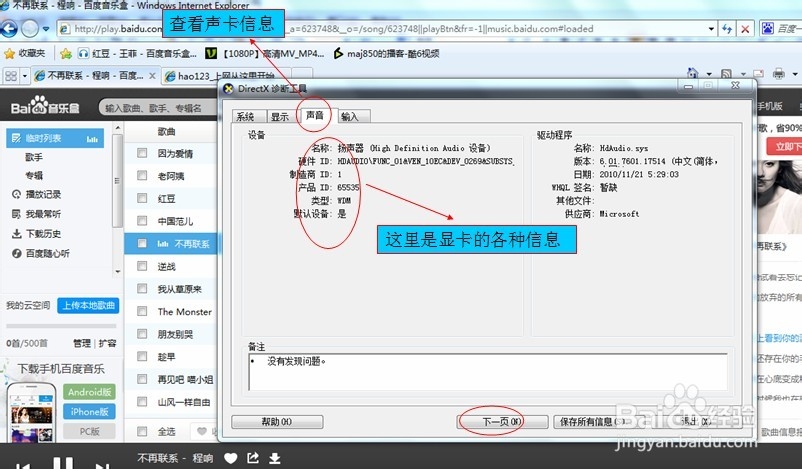Open 下载历史 in the sidebar

(36, 234)
